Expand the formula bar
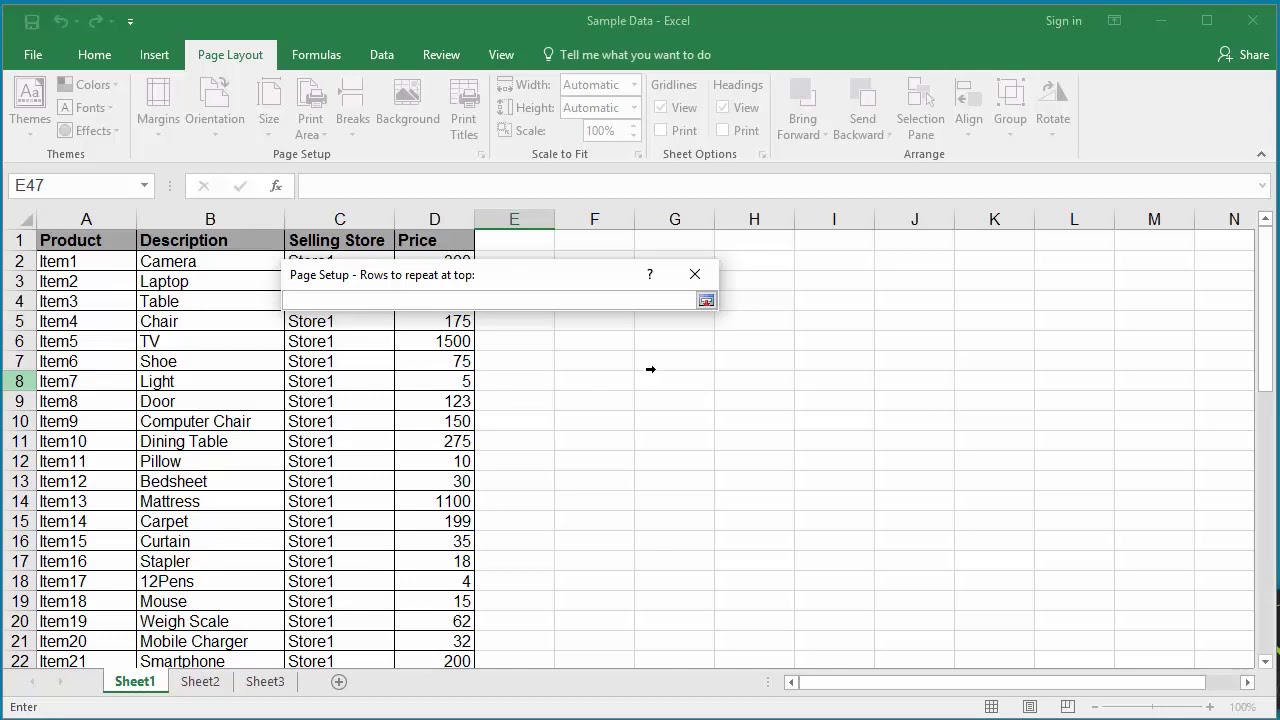The width and height of the screenshot is (1280, 720). (1263, 186)
